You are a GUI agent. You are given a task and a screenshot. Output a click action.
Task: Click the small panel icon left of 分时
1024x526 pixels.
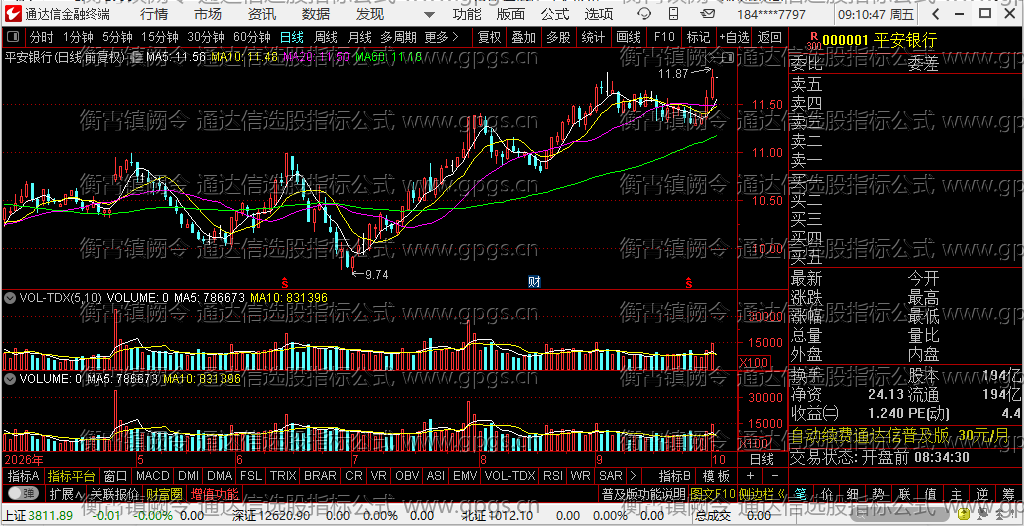click(13, 37)
